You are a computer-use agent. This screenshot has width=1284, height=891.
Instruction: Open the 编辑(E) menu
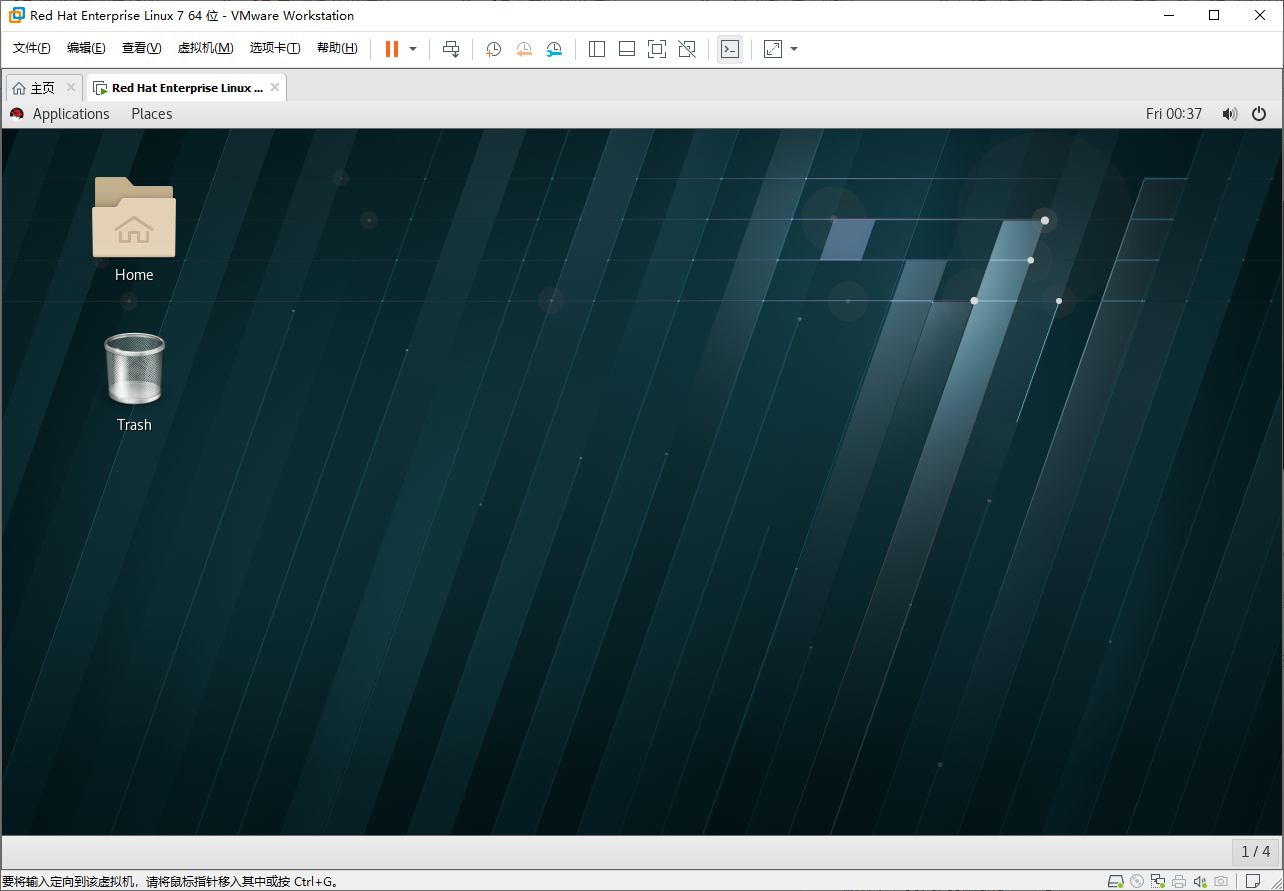pos(86,48)
